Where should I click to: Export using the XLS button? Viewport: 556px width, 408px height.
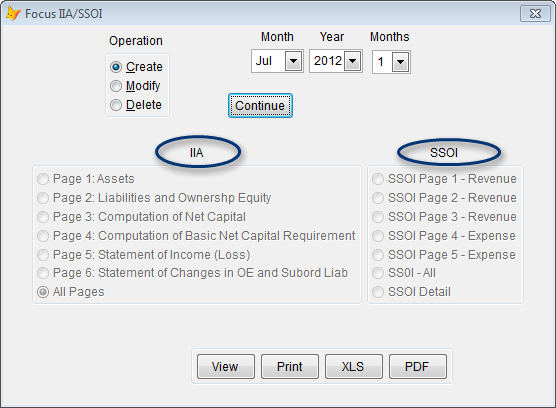point(354,367)
